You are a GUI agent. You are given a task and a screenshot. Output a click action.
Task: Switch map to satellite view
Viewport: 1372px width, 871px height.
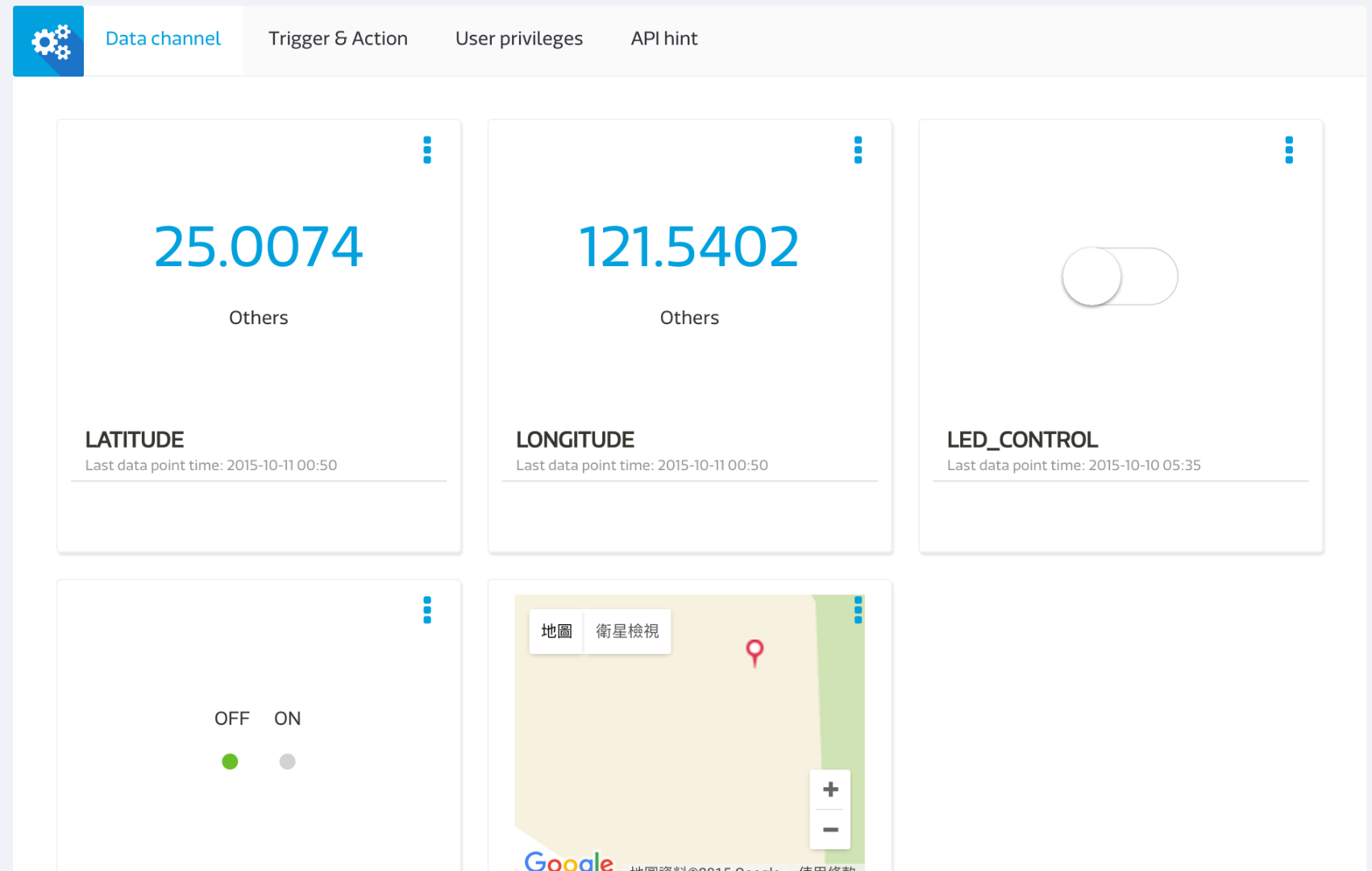pyautogui.click(x=627, y=631)
